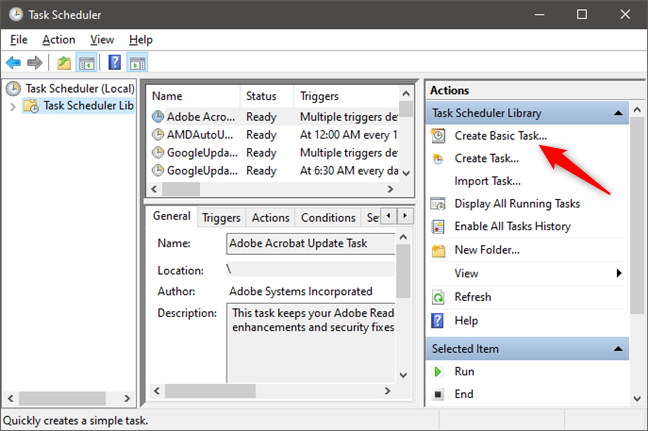
Task: Click Enable All Tasks History
Action: click(512, 226)
